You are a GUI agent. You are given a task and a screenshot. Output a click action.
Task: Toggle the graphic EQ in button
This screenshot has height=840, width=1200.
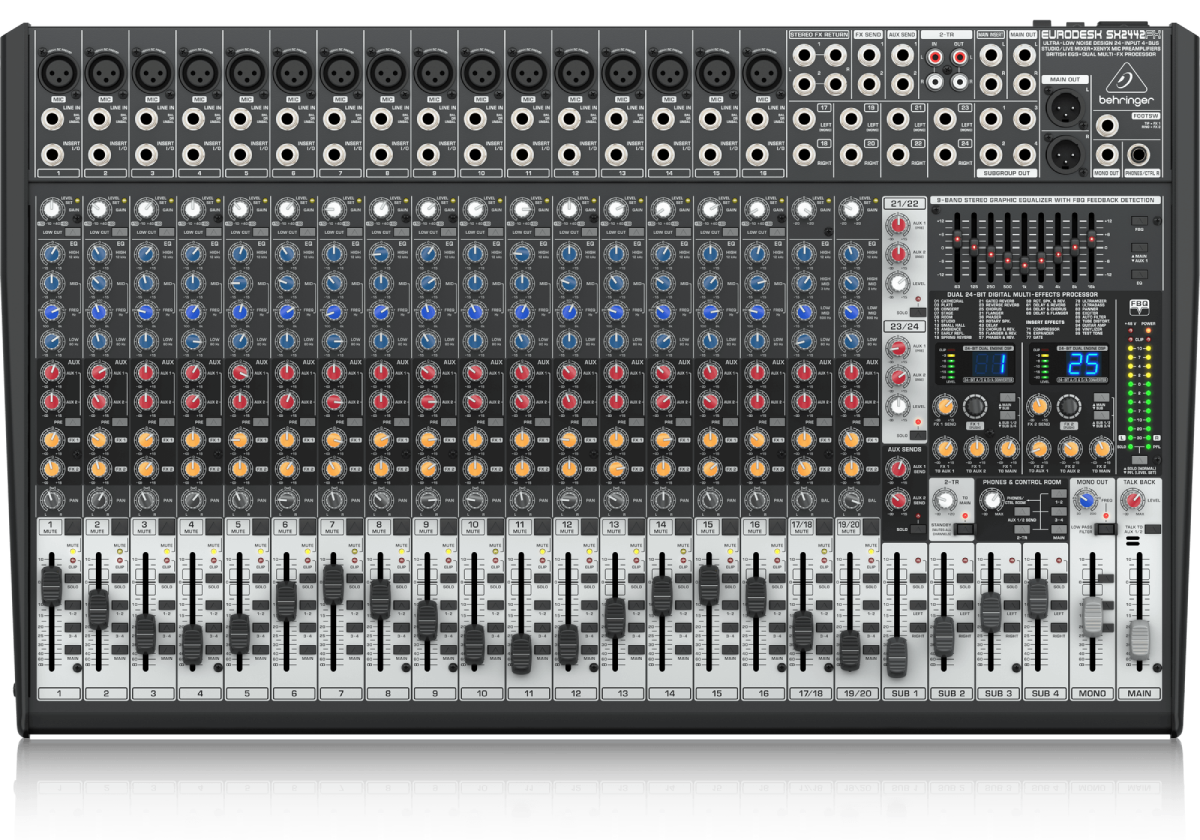coord(1138,272)
